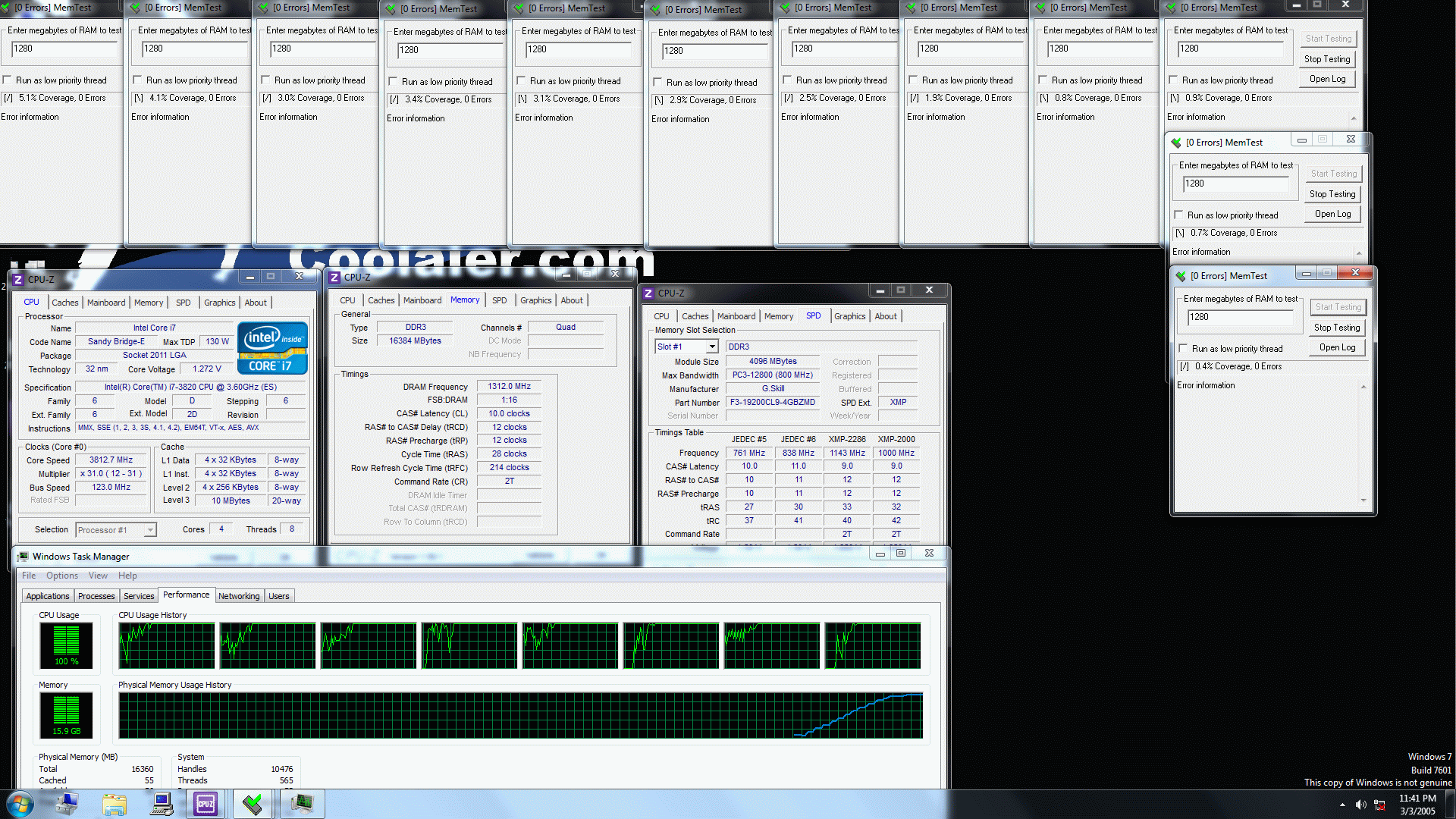Viewport: 1456px width, 819px height.
Task: Open About tab in the CPU-Z CPU window
Action: [x=256, y=303]
